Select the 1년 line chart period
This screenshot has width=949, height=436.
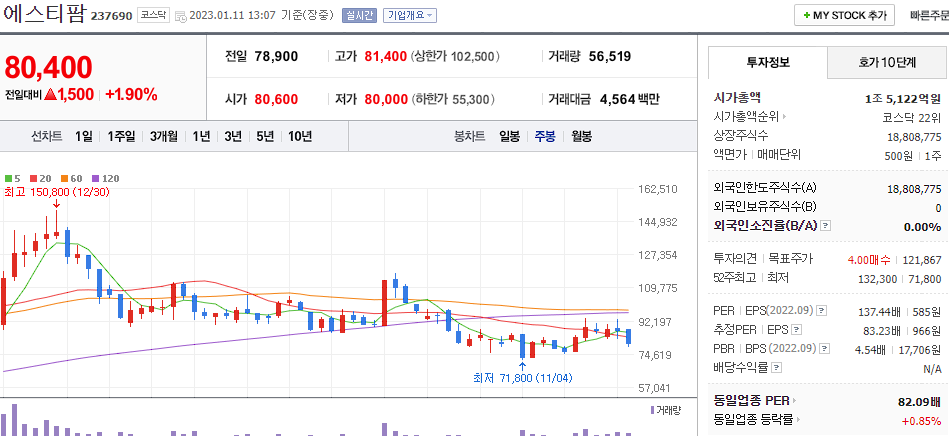(x=201, y=136)
